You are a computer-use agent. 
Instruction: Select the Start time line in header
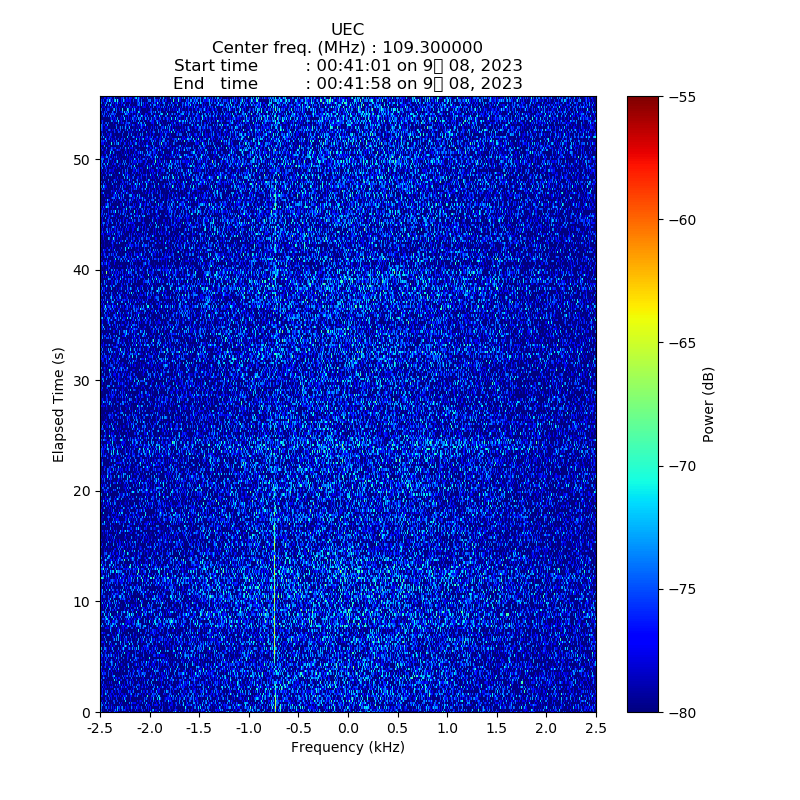(x=347, y=66)
